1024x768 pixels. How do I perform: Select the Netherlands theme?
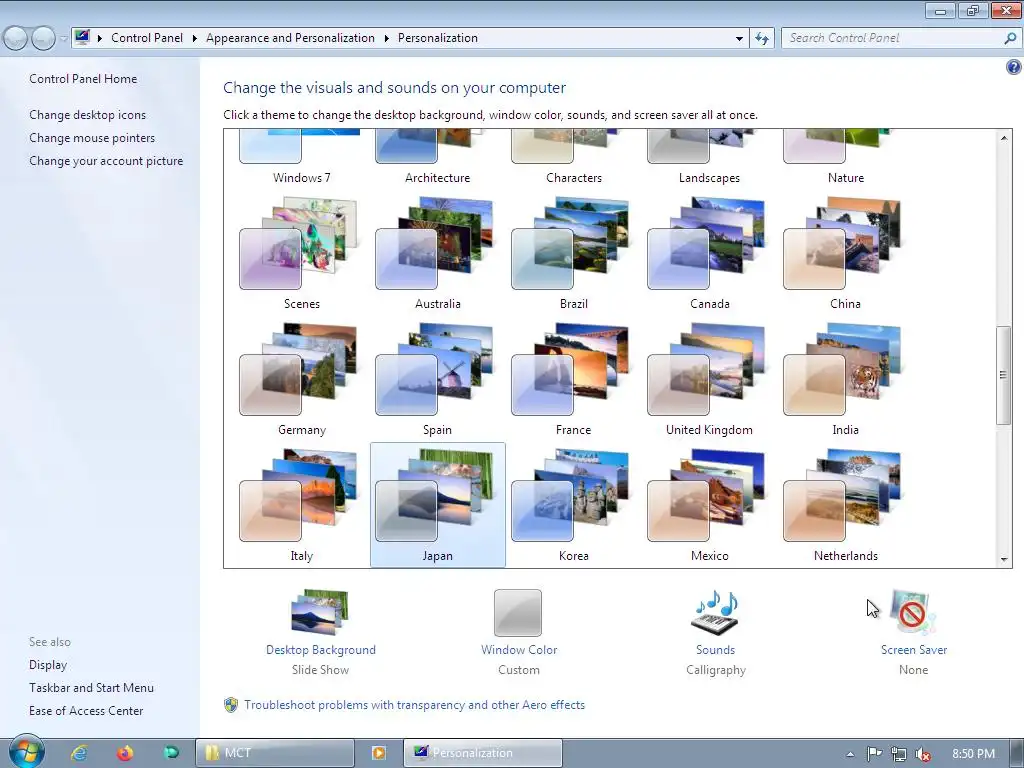click(x=845, y=506)
